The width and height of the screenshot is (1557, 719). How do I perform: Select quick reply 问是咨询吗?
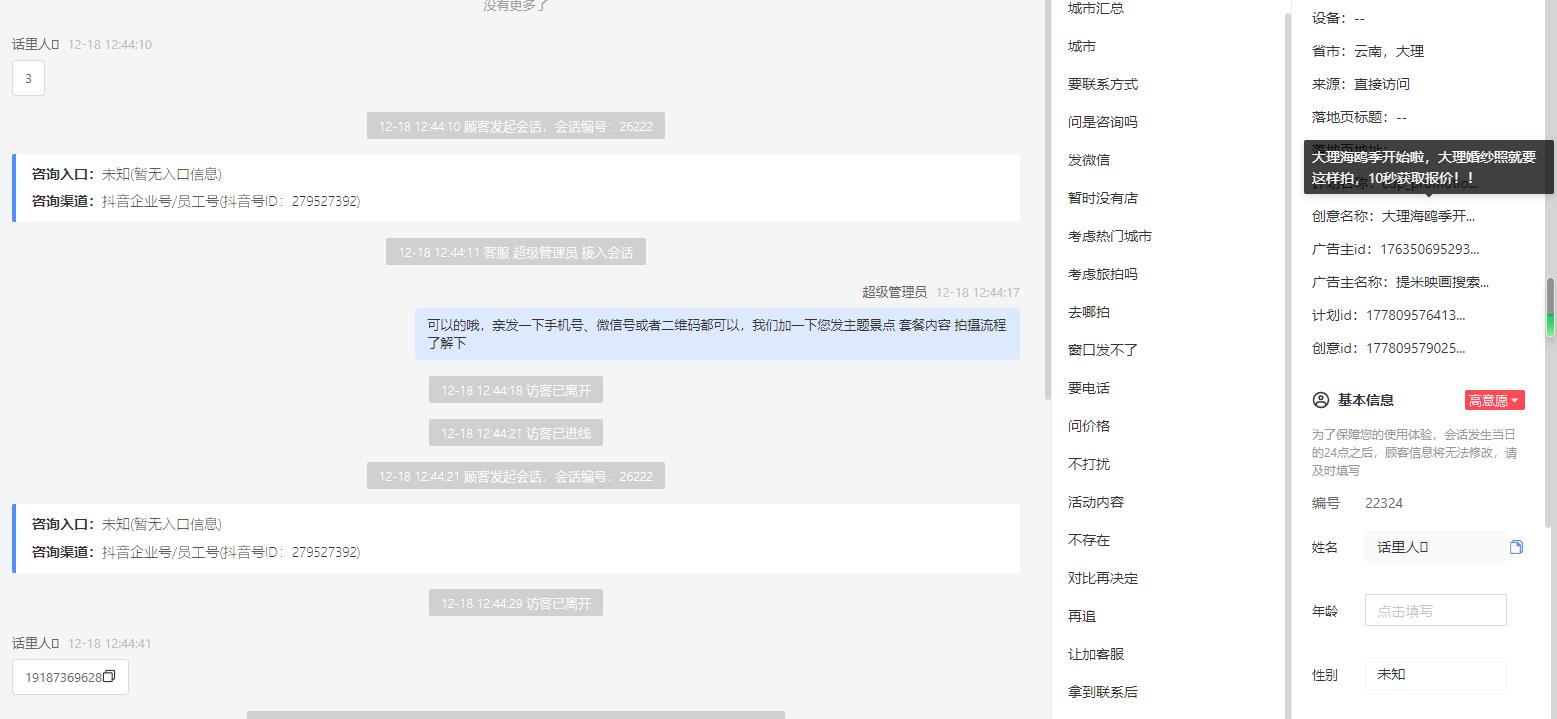(x=1102, y=122)
